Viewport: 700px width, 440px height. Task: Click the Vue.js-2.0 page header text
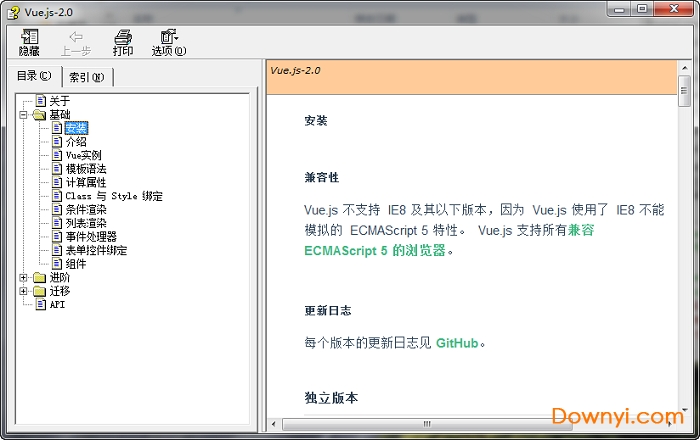click(296, 71)
